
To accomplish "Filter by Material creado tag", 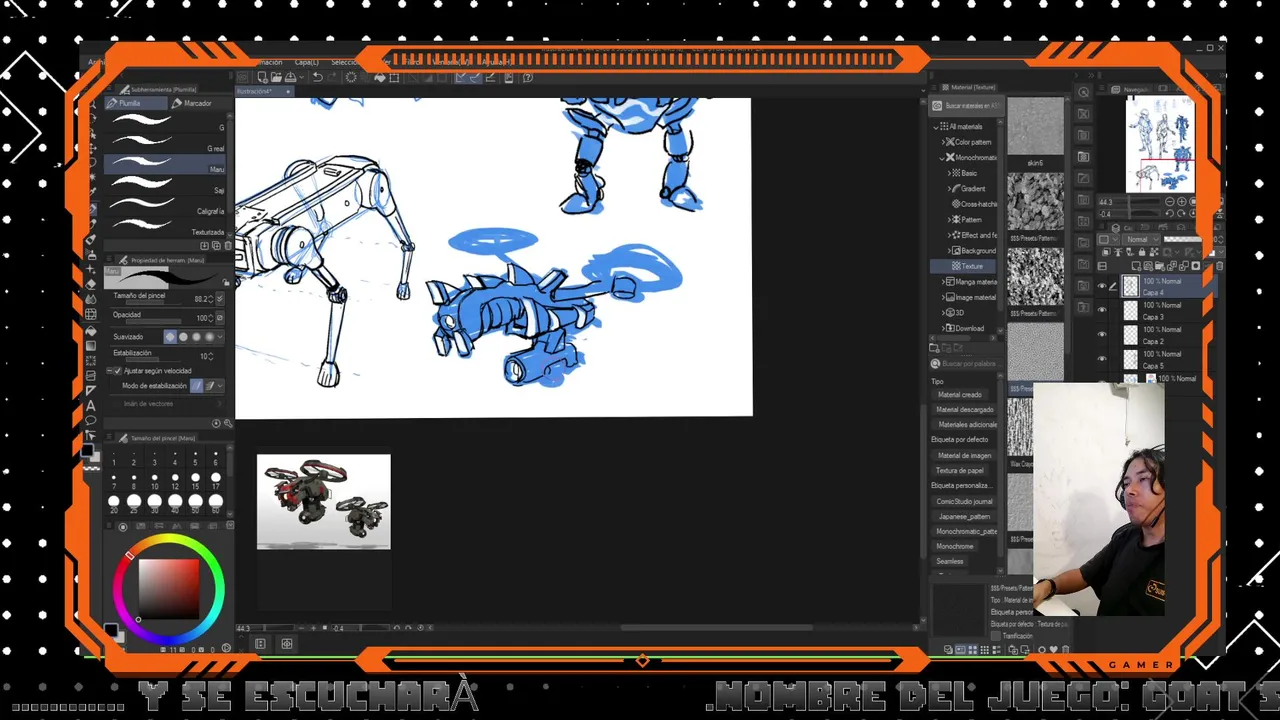I will coord(960,395).
